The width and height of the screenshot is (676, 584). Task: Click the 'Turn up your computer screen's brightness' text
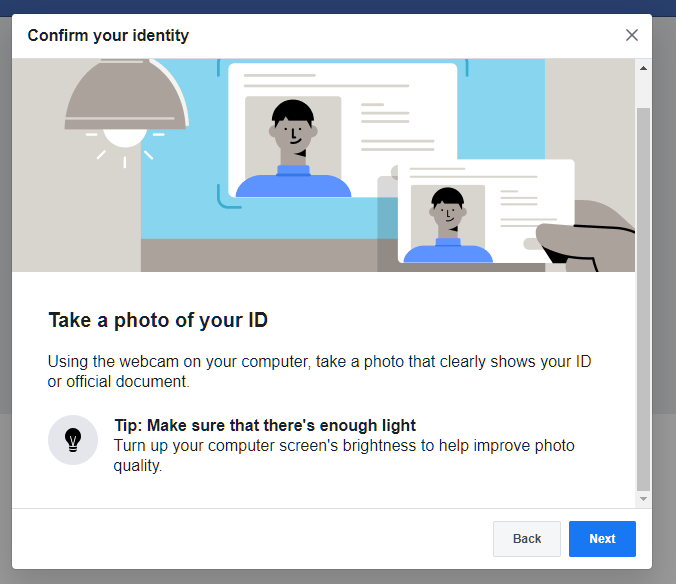[344, 456]
